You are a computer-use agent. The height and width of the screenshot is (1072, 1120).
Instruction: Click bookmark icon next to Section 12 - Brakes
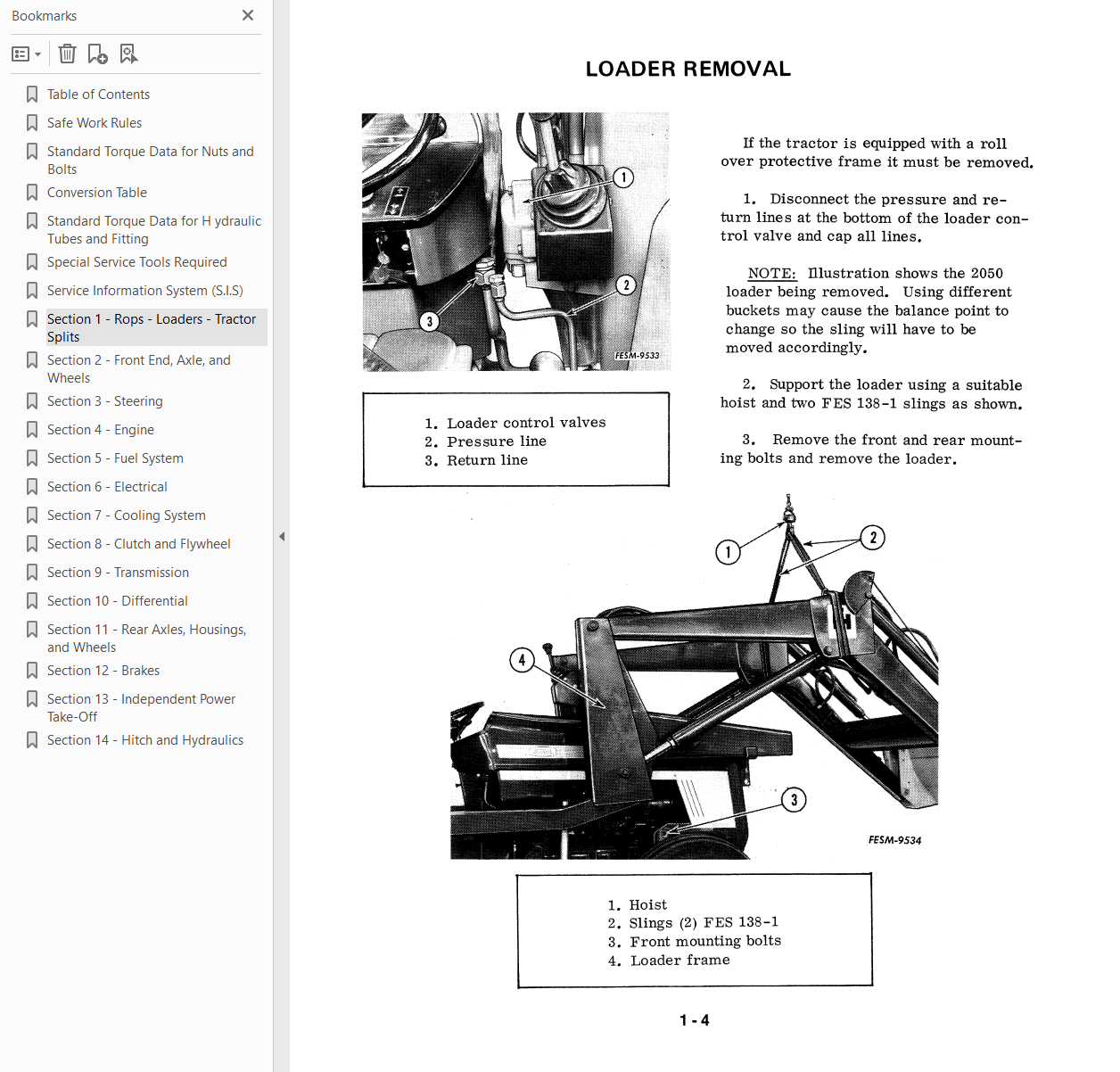(32, 671)
